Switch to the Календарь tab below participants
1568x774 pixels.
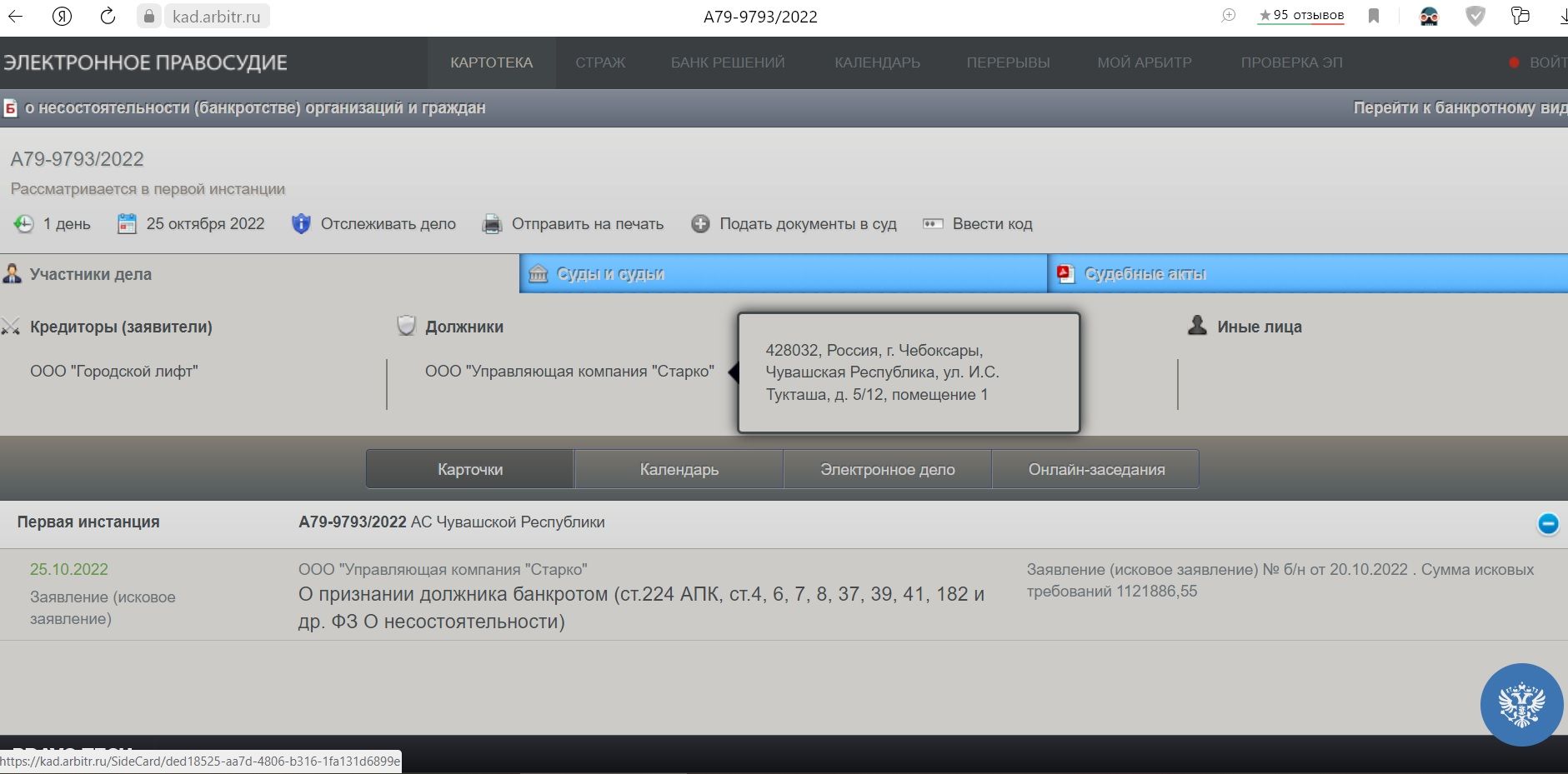679,469
